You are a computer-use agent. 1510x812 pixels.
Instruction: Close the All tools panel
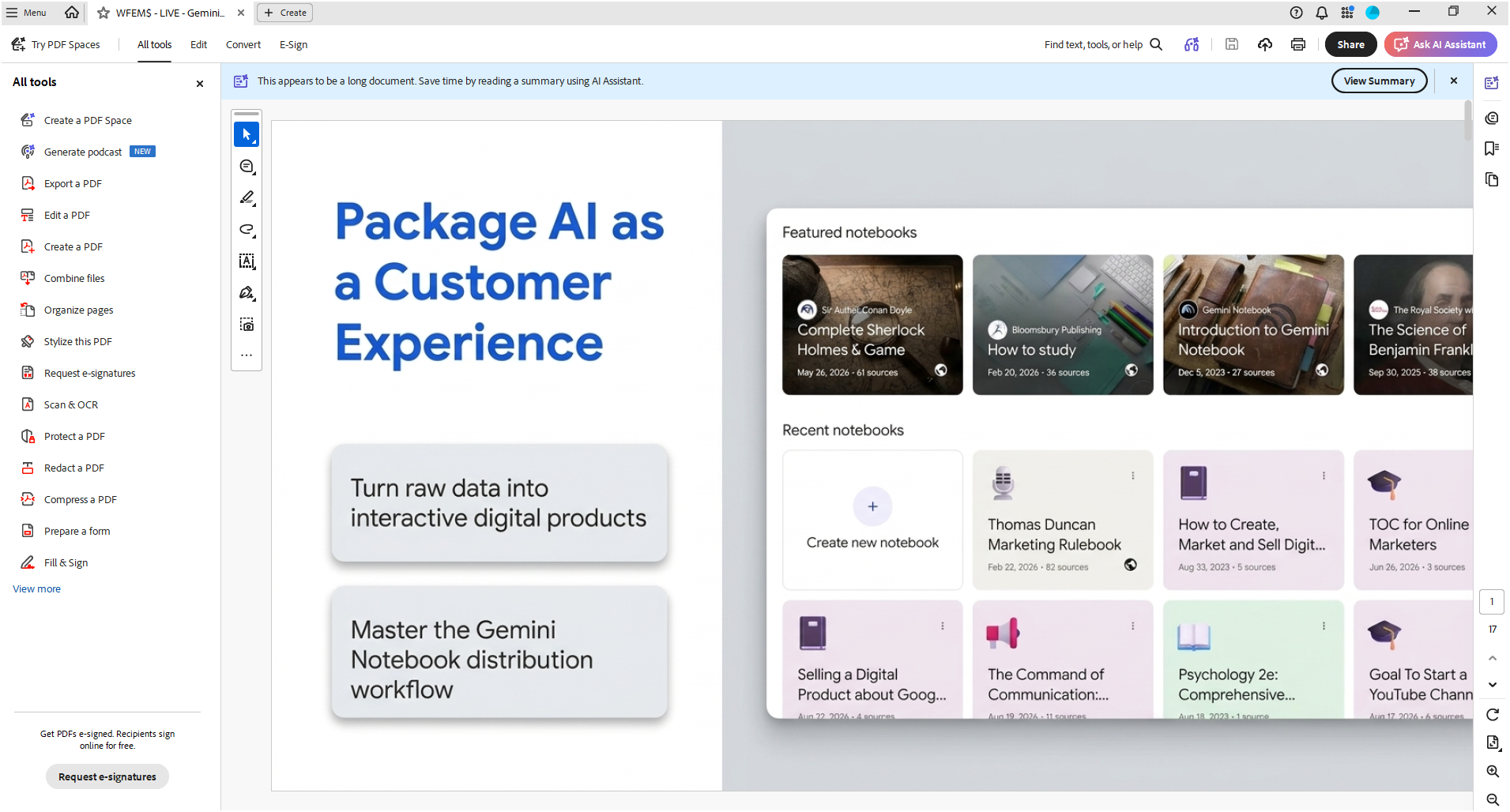click(200, 84)
